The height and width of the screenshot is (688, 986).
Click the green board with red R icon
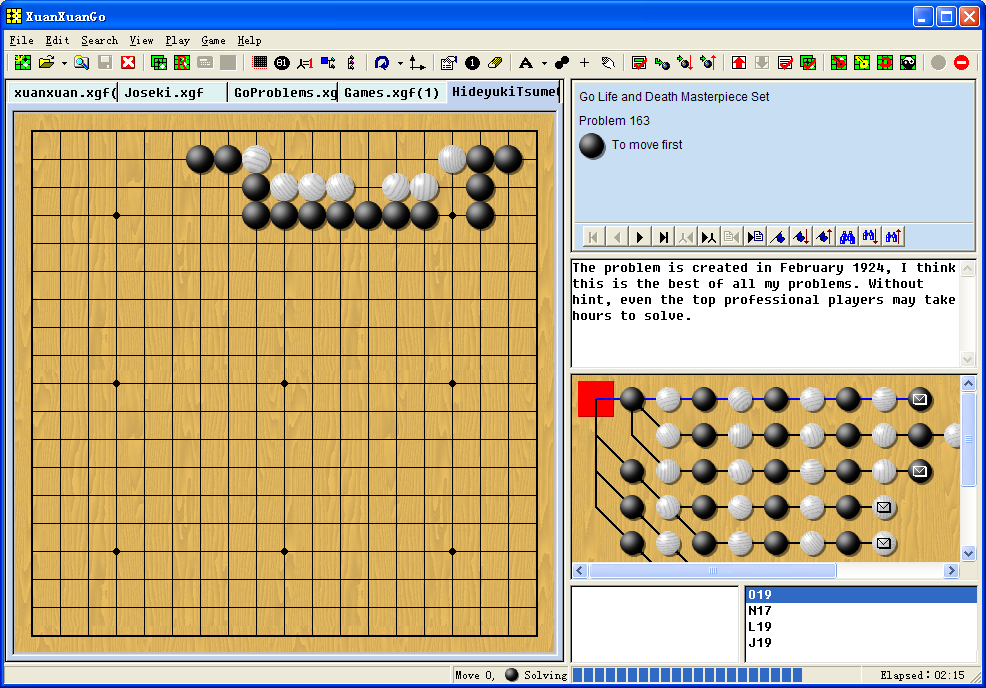tap(182, 62)
